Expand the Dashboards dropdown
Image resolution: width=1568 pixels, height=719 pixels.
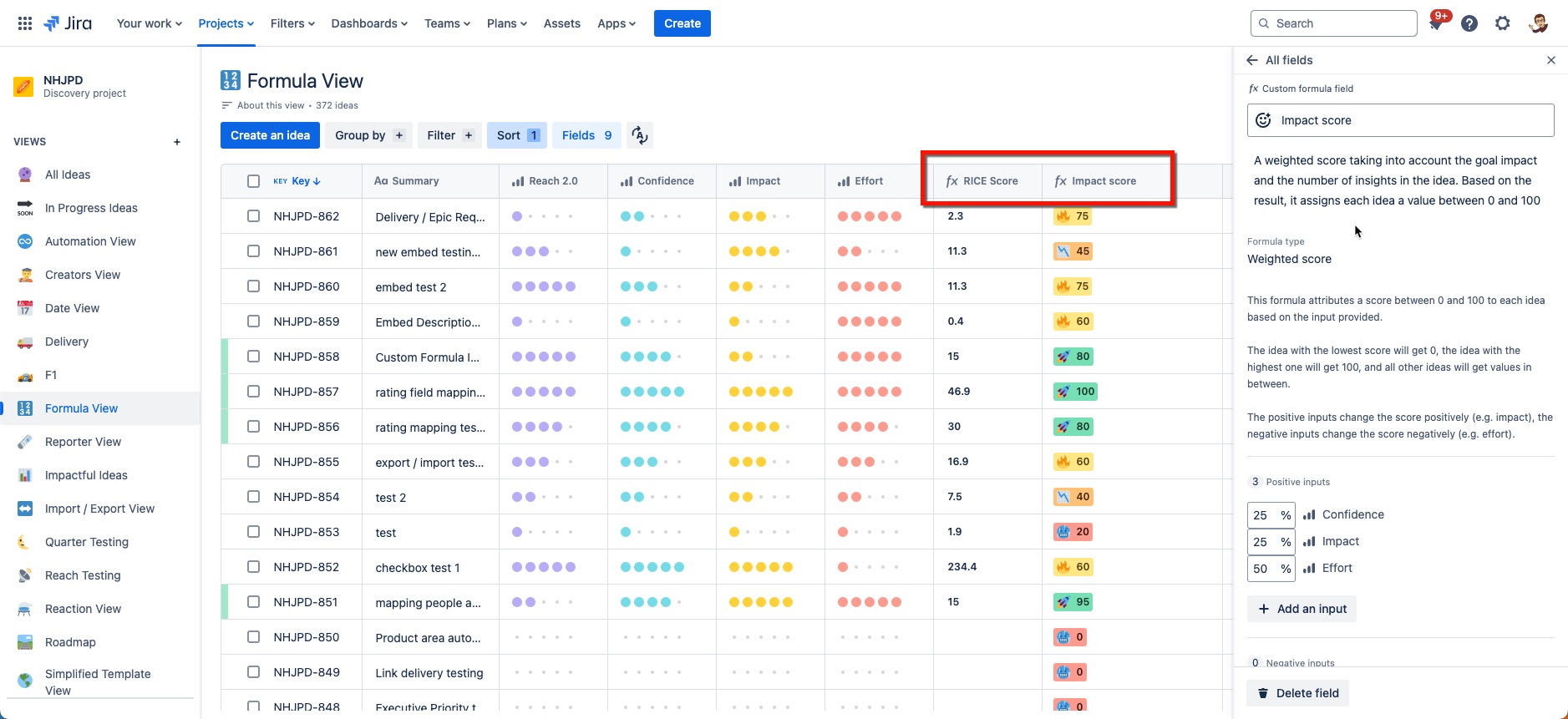coord(369,23)
